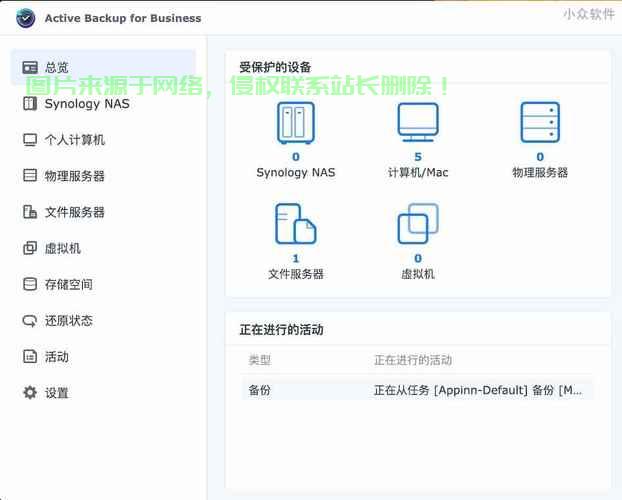
Task: Select 物理服务器 in the sidebar
Action: 103,175
